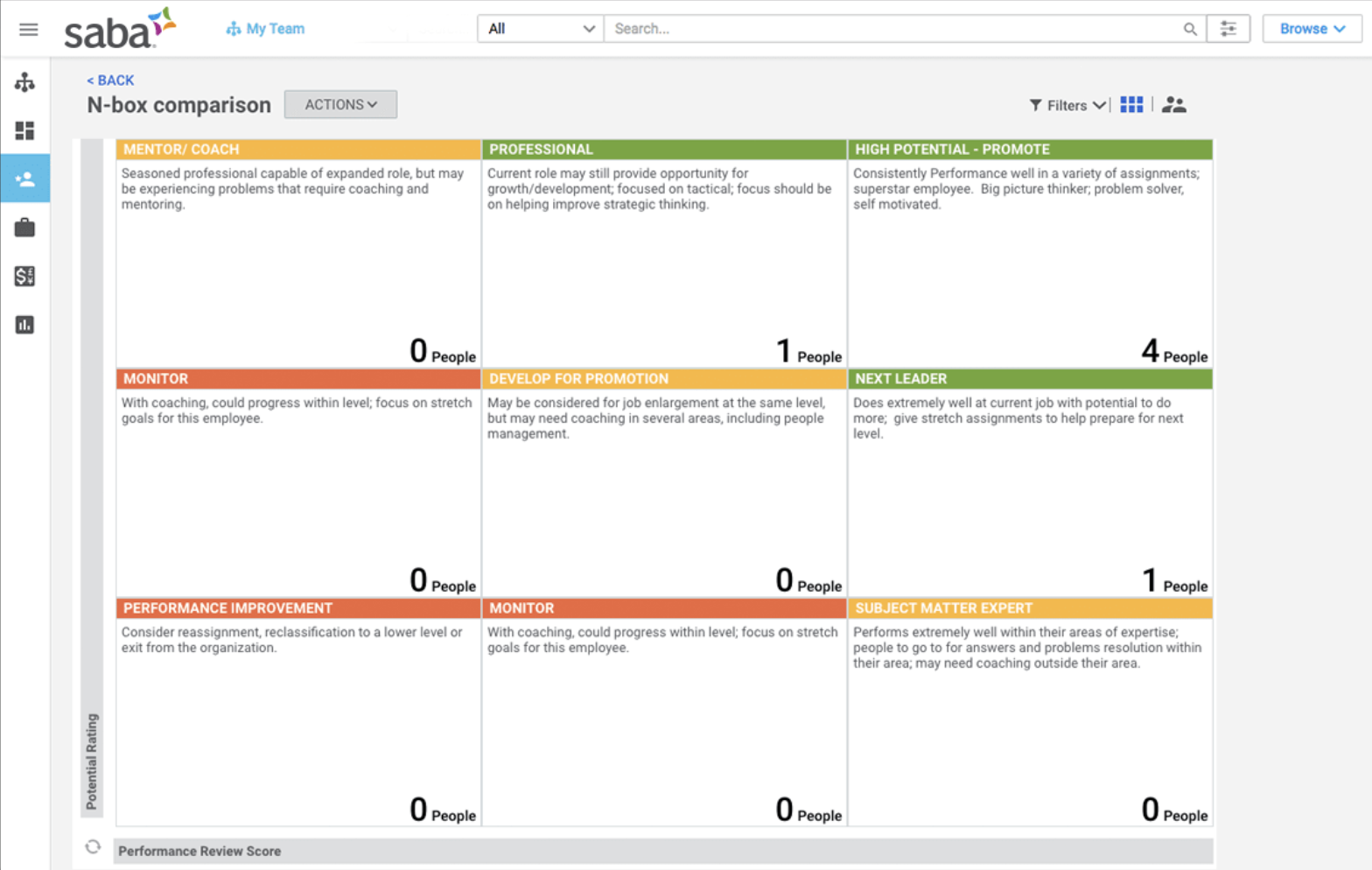Open the Mentor/Coach box header
The image size is (1372, 870).
[x=298, y=150]
